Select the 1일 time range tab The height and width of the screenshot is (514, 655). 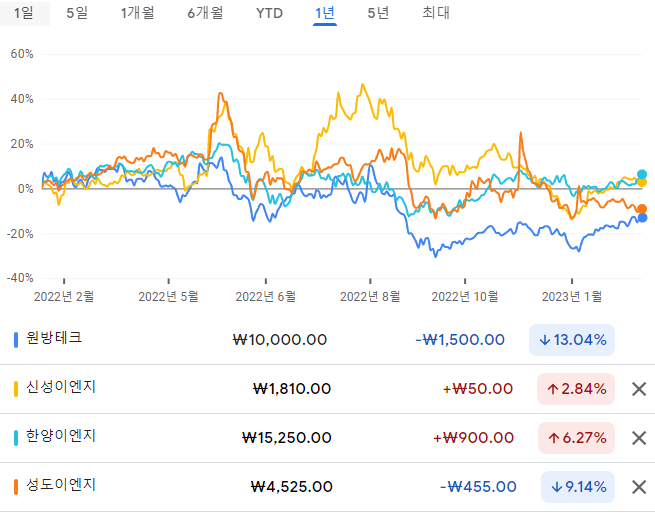point(24,13)
